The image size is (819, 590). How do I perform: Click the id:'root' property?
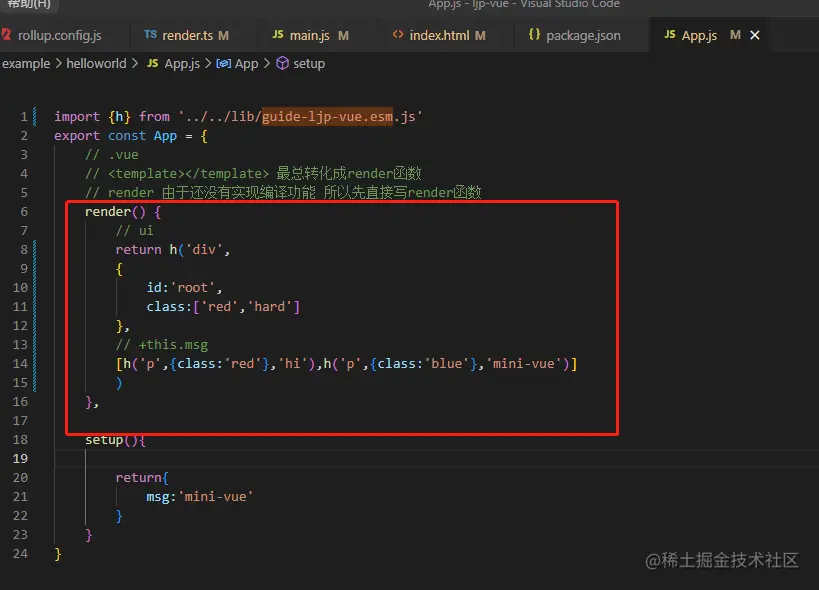point(184,288)
